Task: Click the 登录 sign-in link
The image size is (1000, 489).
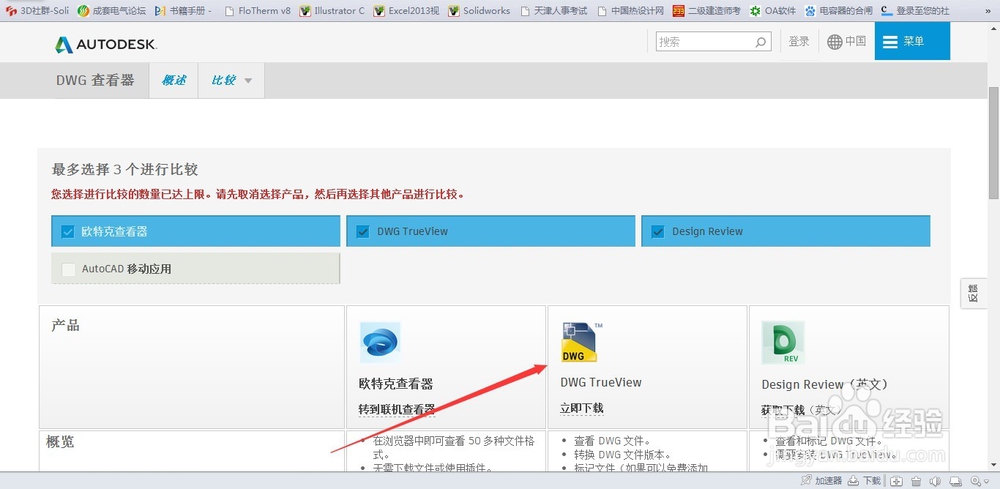Action: coord(799,41)
